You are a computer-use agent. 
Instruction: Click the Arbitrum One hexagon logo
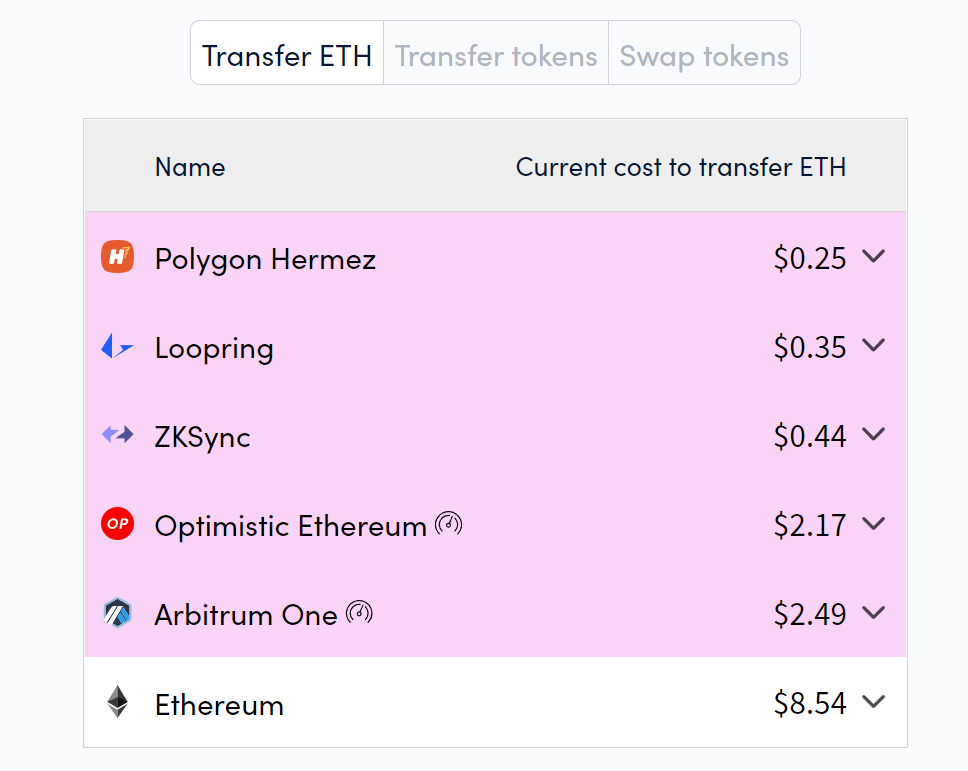coord(117,613)
